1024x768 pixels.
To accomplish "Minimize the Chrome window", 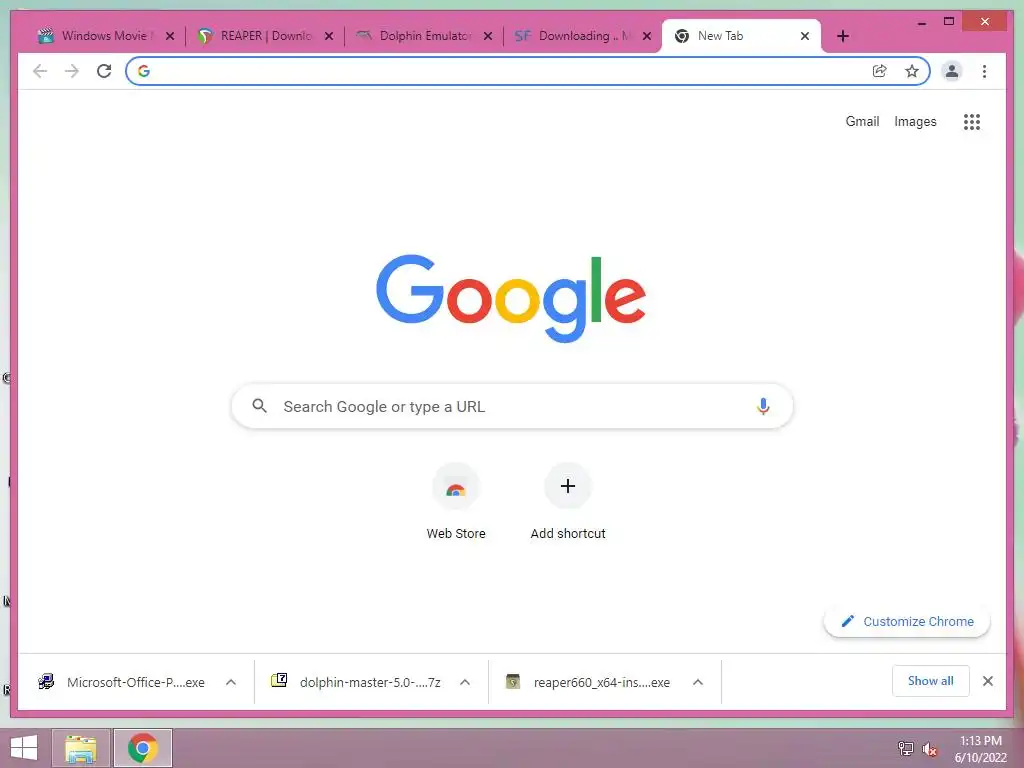I will click(x=921, y=22).
